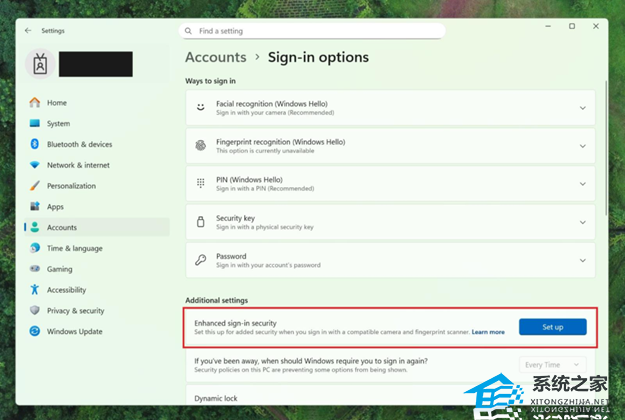Expand Security key chevron

click(582, 222)
